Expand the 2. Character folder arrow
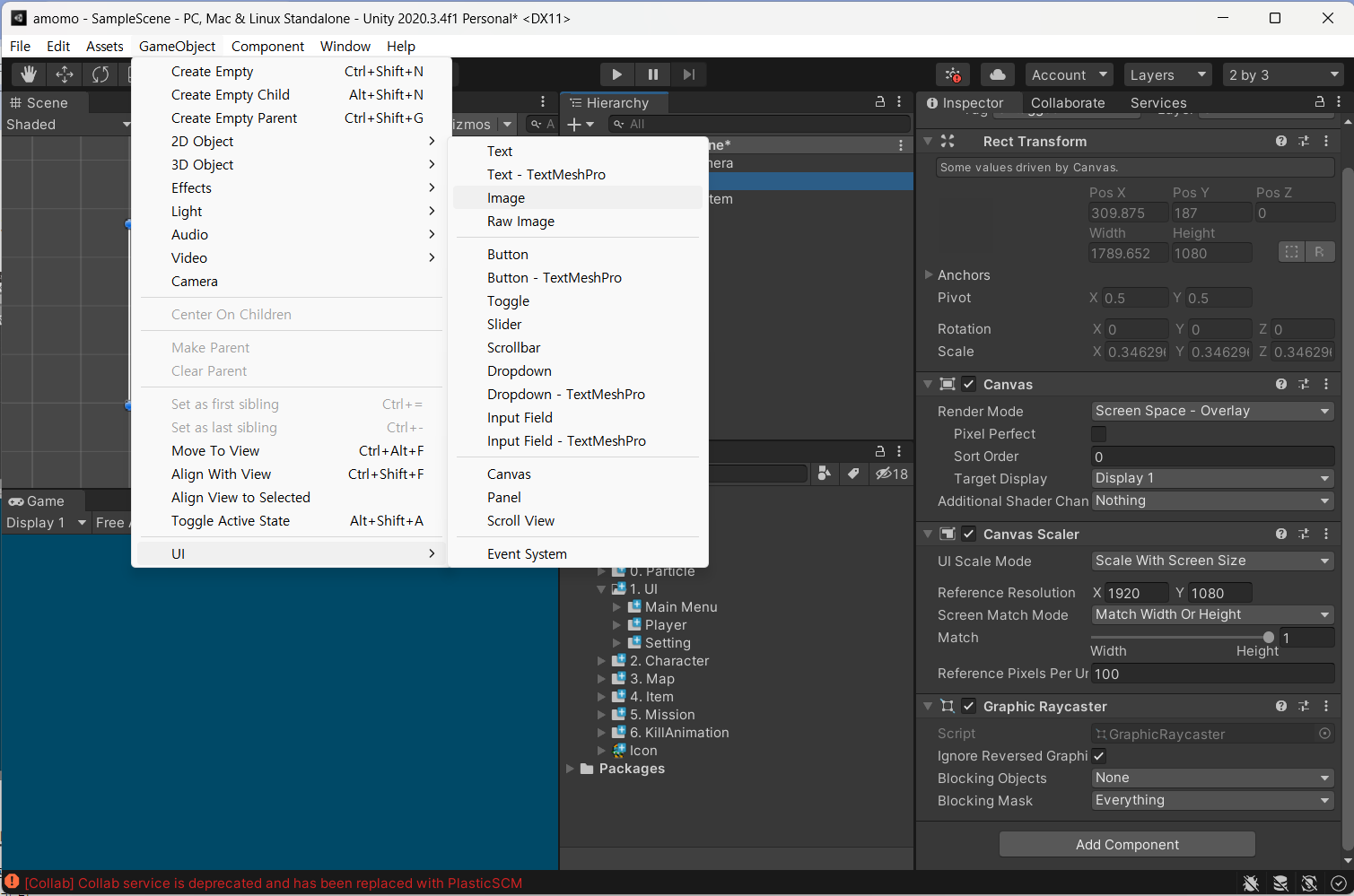 point(601,661)
